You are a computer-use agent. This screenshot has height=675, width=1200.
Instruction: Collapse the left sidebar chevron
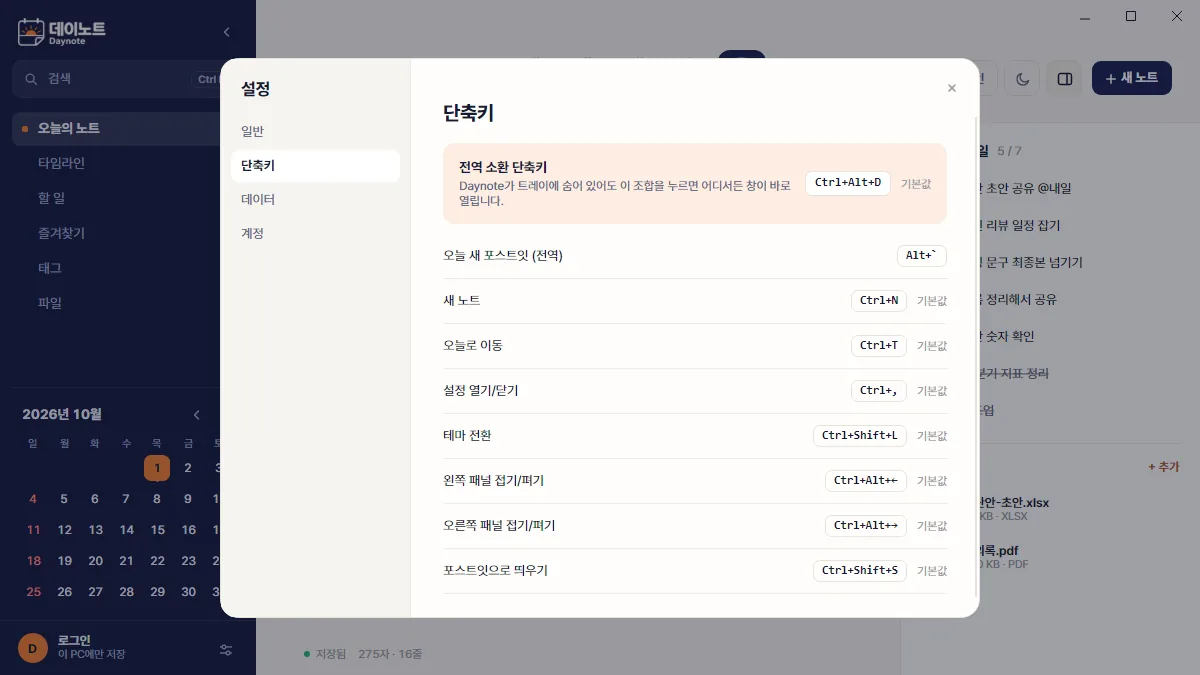coord(226,32)
